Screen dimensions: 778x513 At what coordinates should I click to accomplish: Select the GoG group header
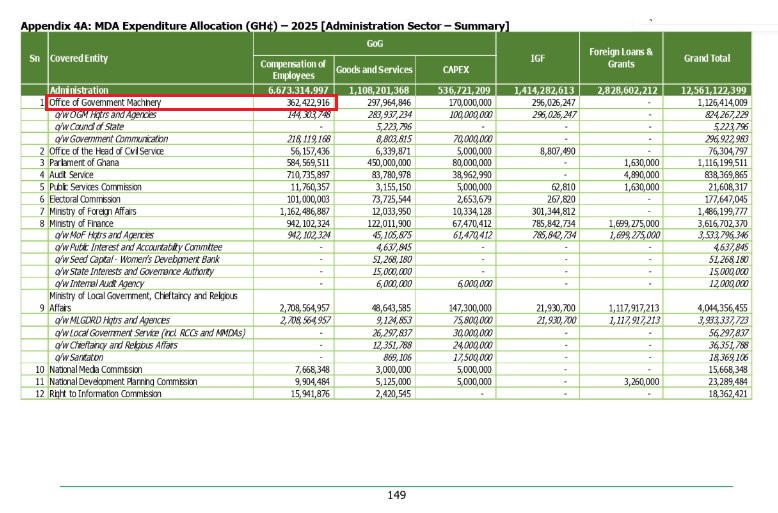[375, 44]
